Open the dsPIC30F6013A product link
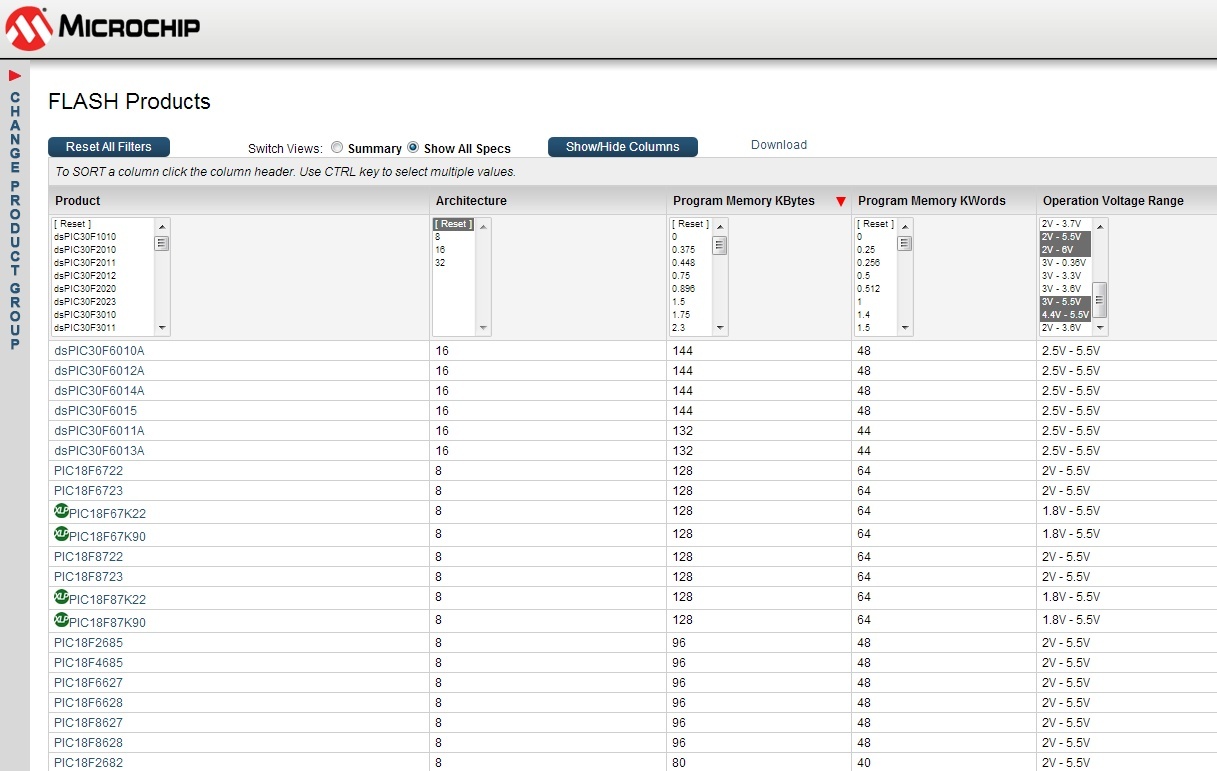 pyautogui.click(x=99, y=451)
